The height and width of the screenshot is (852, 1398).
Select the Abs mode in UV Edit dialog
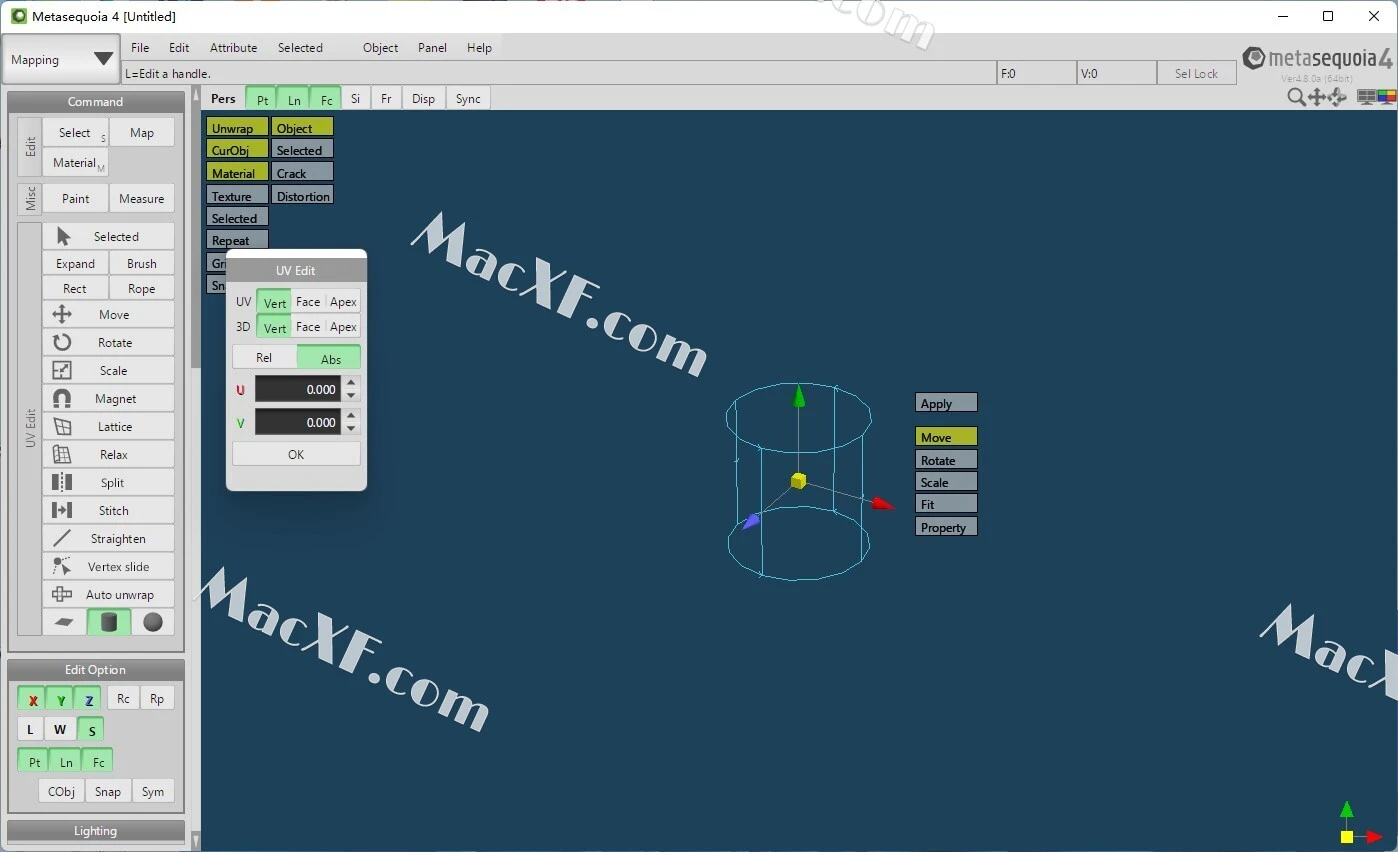(330, 358)
